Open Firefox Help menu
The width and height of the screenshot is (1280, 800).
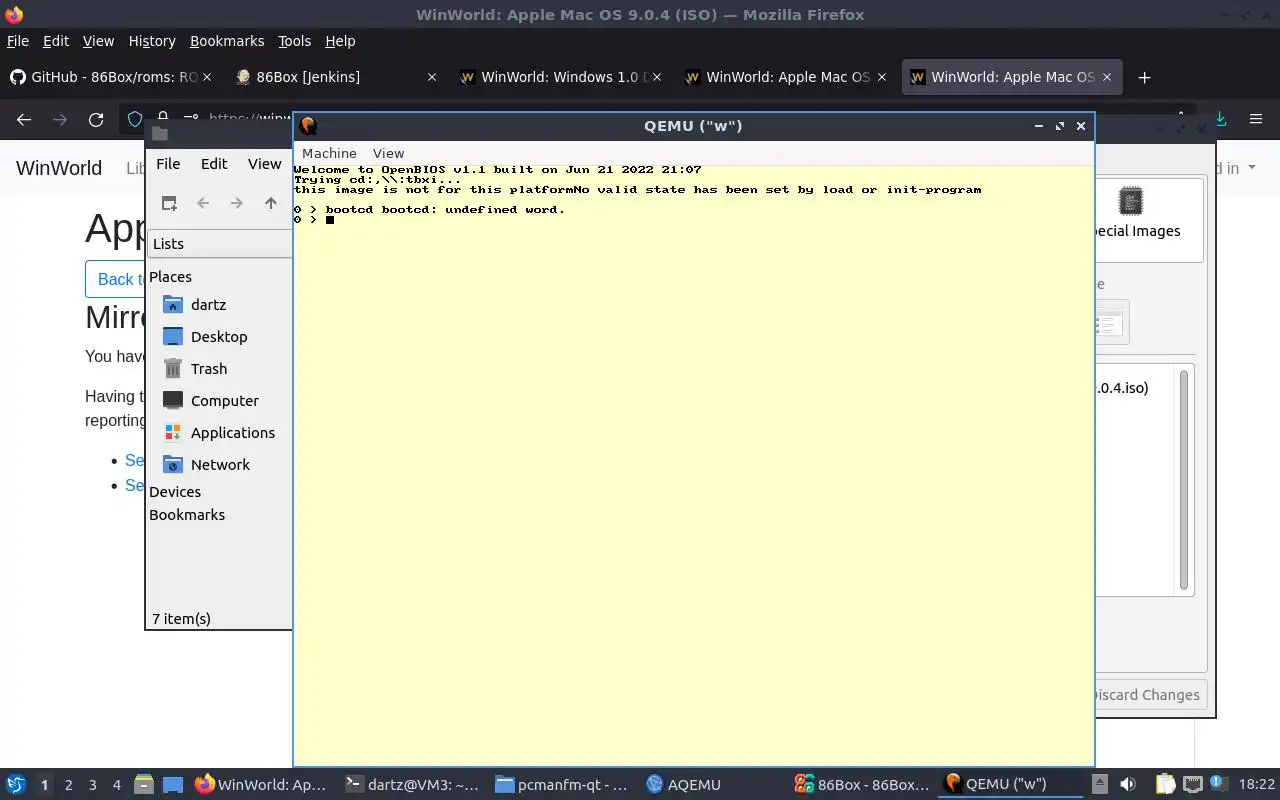point(340,41)
